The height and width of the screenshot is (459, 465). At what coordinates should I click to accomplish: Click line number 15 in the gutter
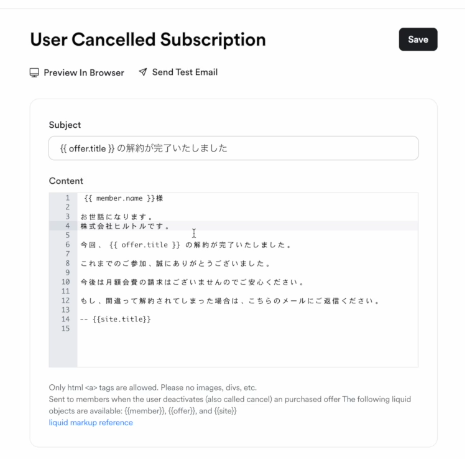tap(66, 329)
